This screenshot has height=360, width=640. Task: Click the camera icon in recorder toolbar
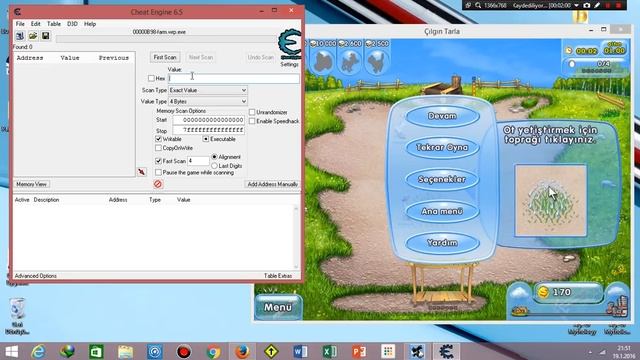[587, 5]
